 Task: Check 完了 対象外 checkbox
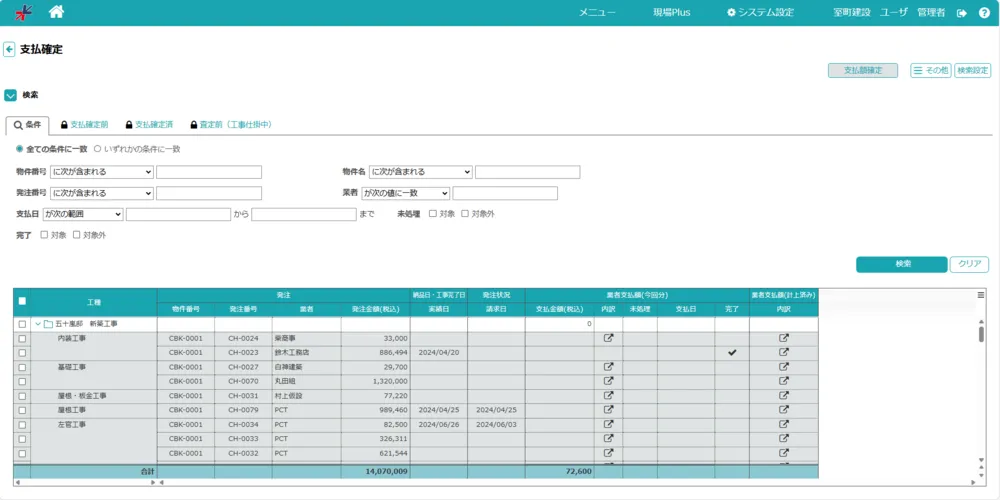coord(77,235)
